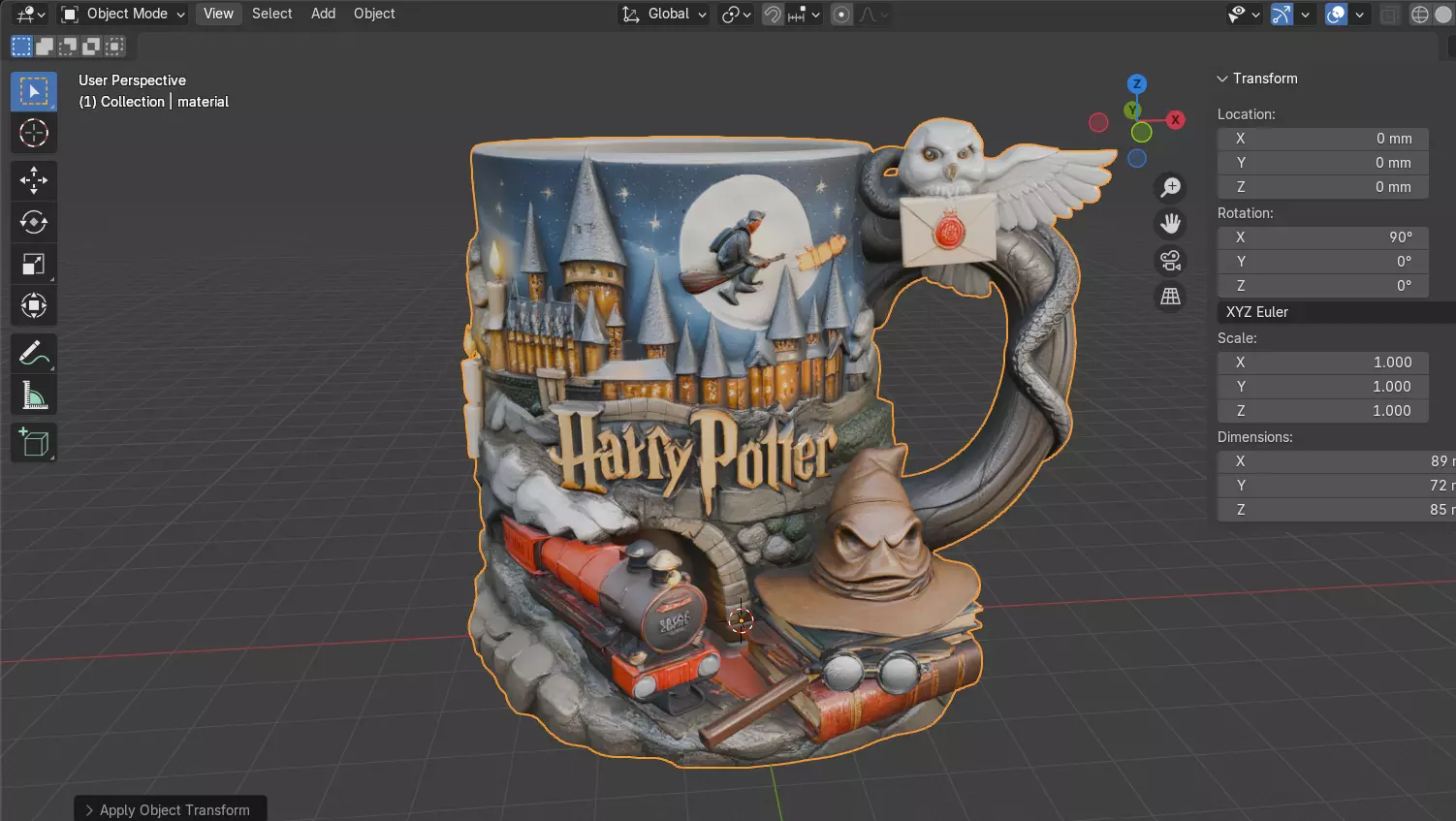
Task: Select solid viewport shading
Action: point(1443,15)
